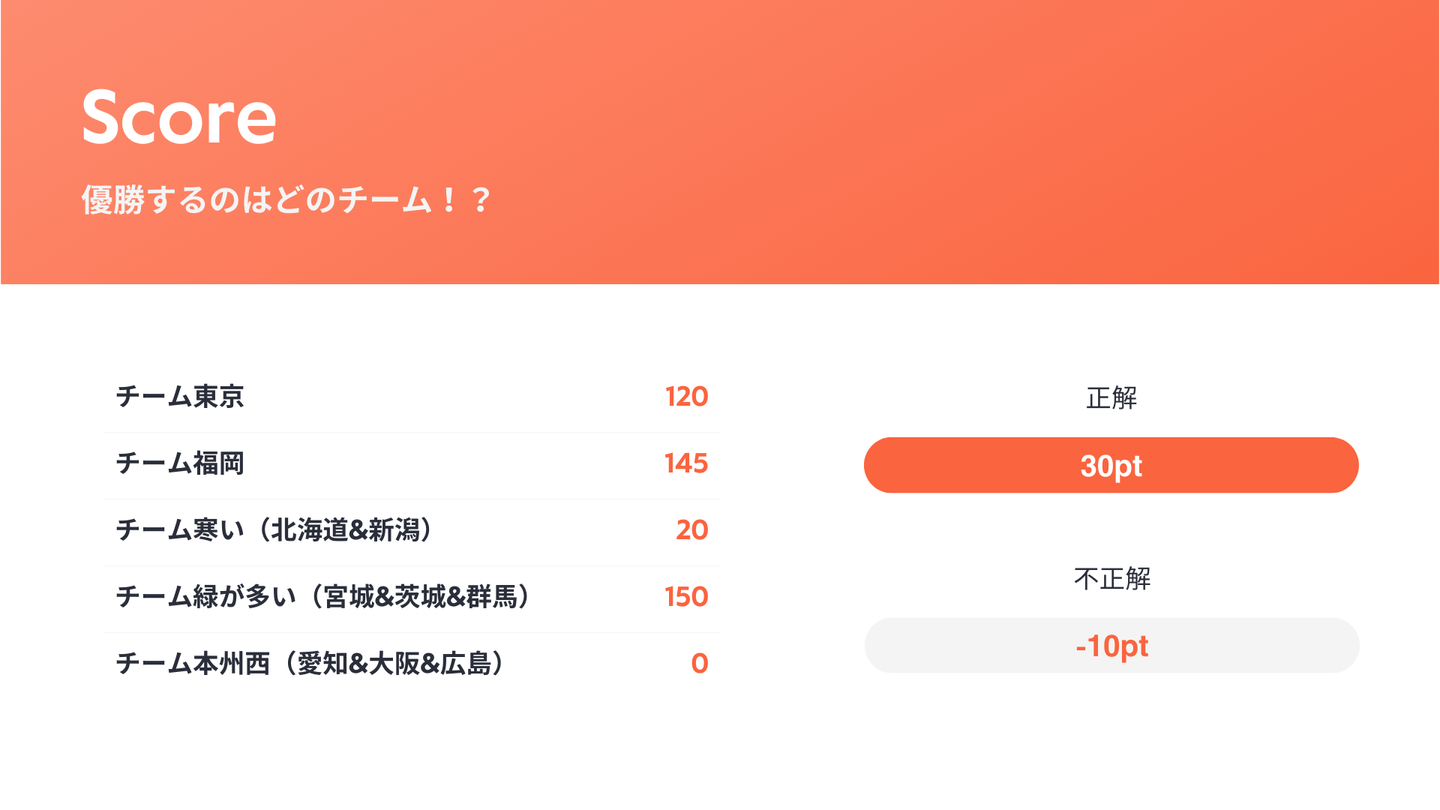The image size is (1440, 810).
Task: Click the subtitle 優勝するのはどのチーム！？
Action: click(286, 201)
